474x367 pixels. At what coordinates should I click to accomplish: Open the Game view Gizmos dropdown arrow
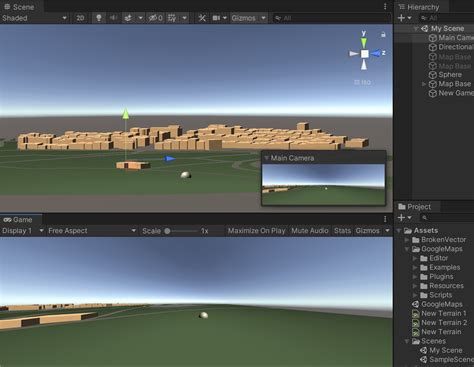click(387, 231)
